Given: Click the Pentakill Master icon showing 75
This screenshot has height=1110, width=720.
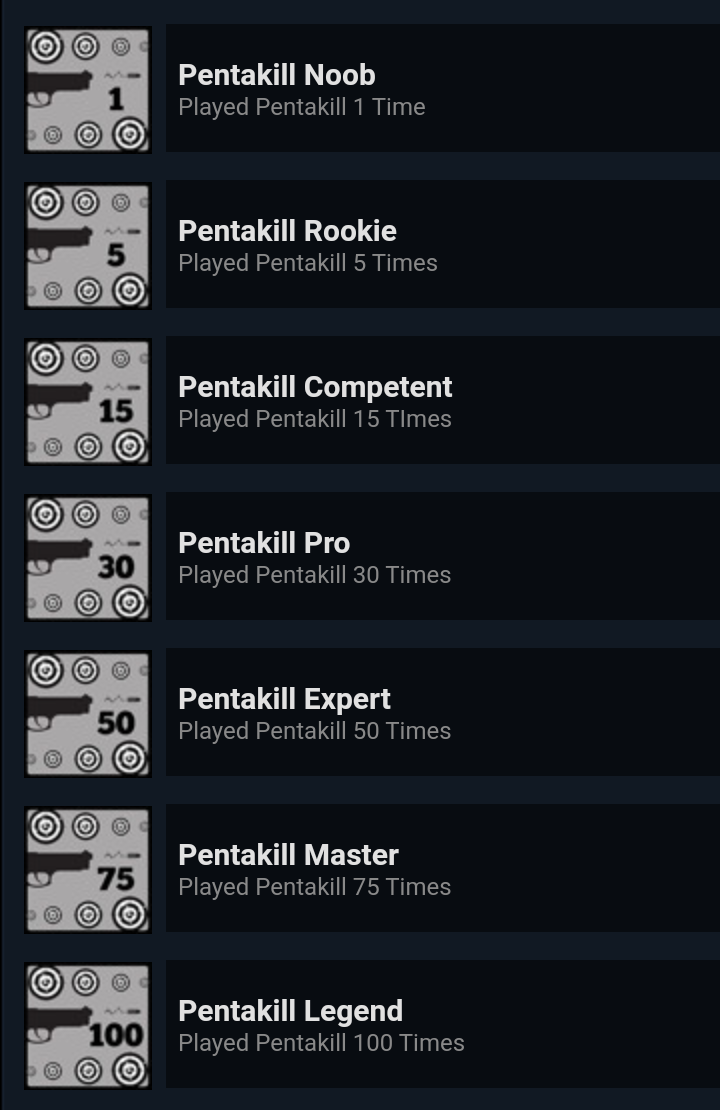Looking at the screenshot, I should pos(88,869).
